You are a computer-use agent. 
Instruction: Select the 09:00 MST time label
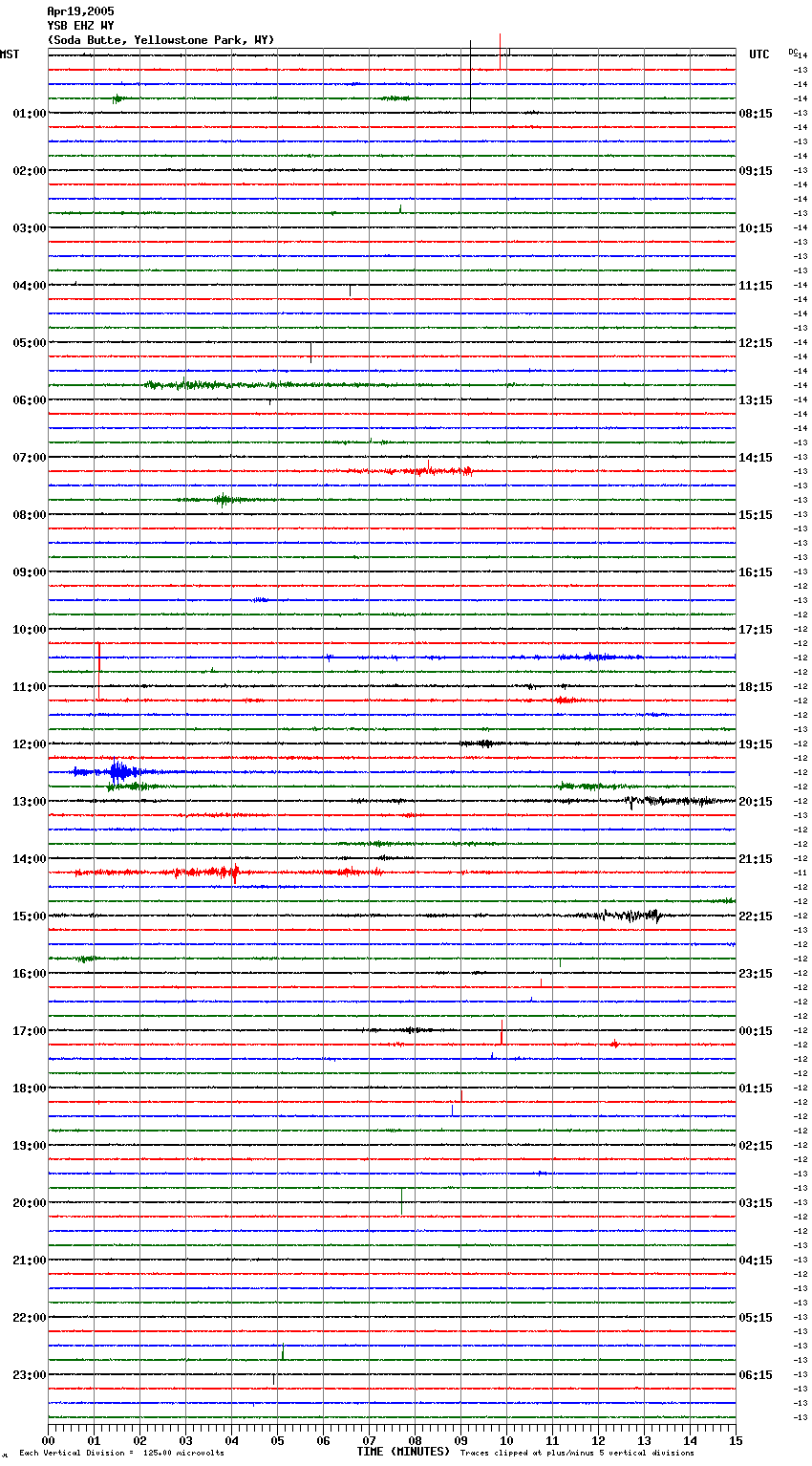pos(30,572)
